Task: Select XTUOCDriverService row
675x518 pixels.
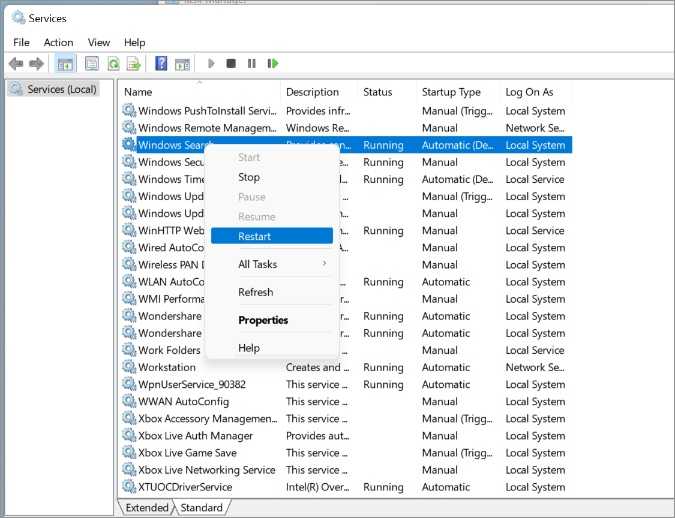Action: pos(347,487)
